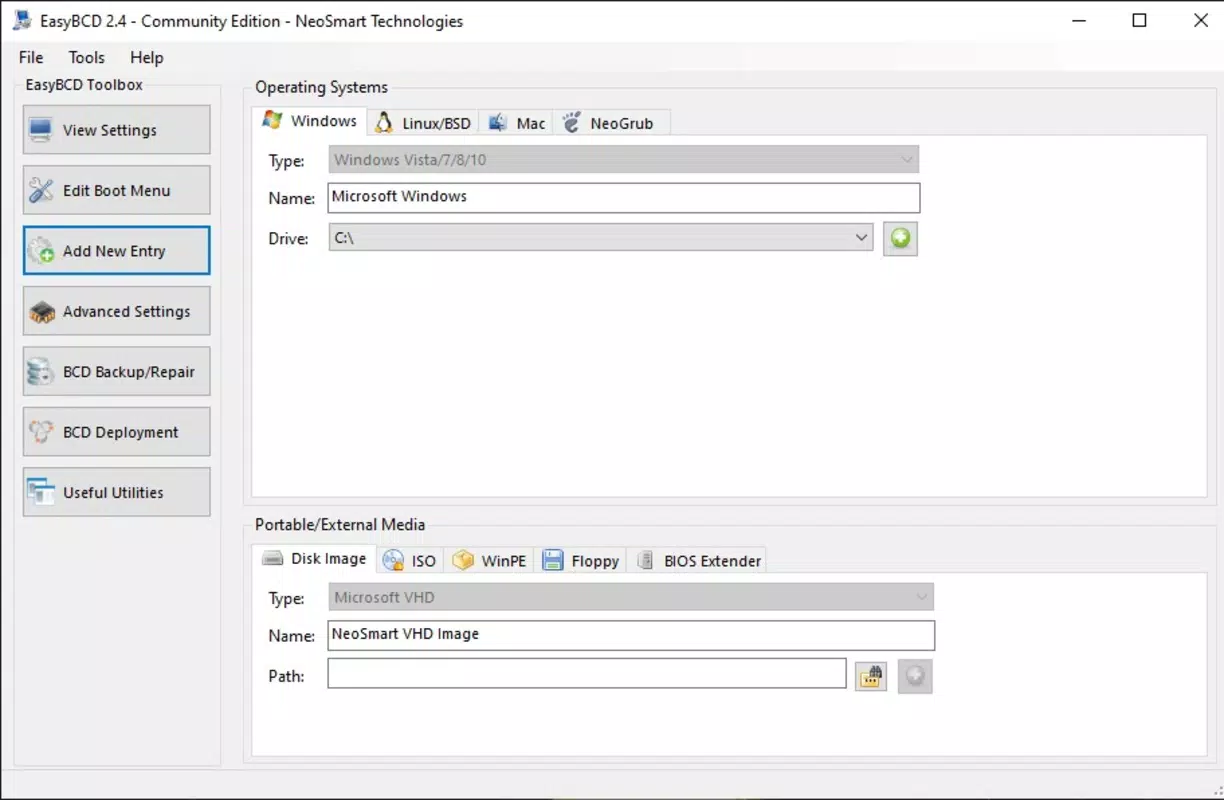
Task: Switch to the BIOS Extender tab
Action: click(698, 560)
